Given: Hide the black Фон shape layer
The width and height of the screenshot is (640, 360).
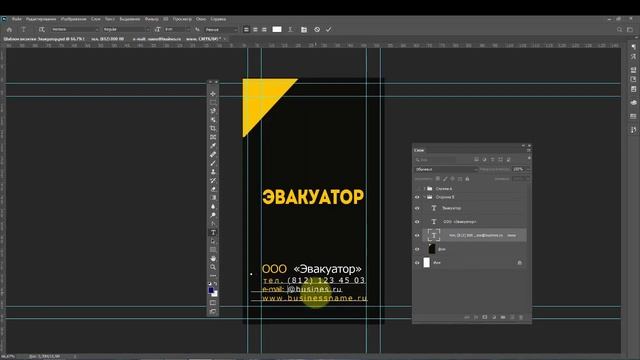Looking at the screenshot, I should click(417, 249).
